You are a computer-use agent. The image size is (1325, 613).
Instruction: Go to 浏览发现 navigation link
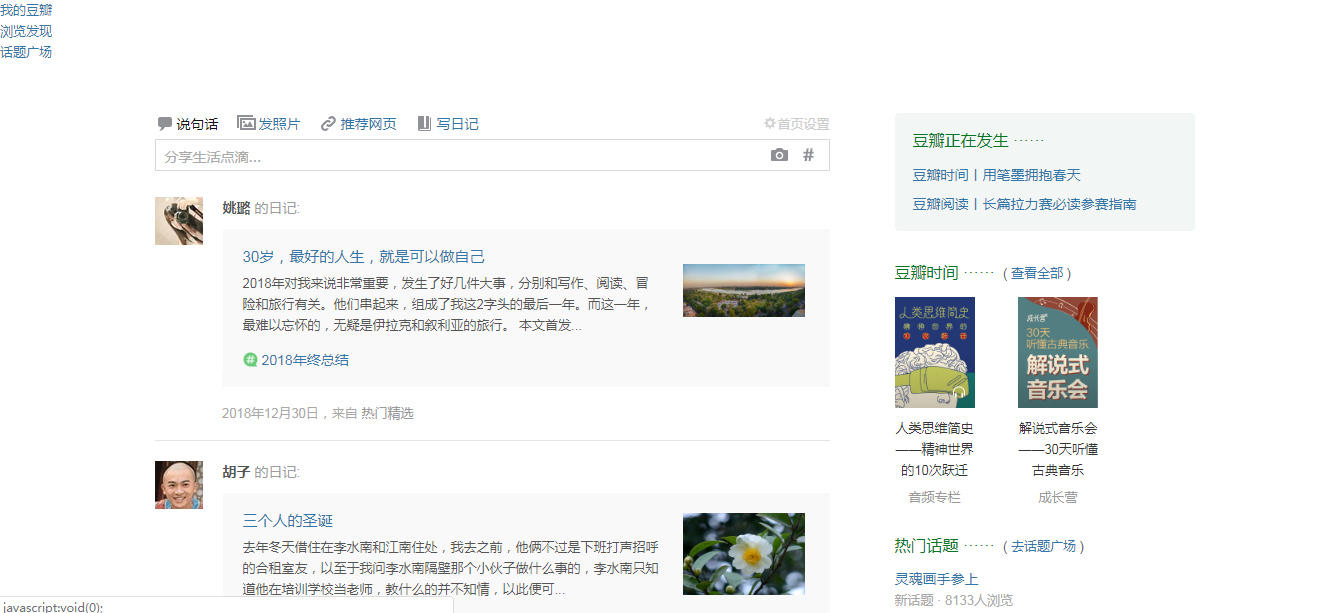tap(26, 31)
